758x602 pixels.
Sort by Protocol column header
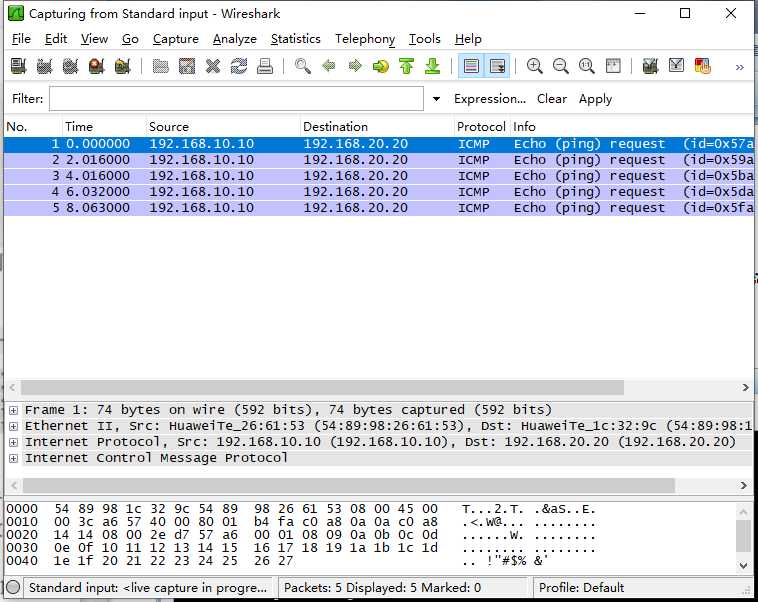point(482,127)
